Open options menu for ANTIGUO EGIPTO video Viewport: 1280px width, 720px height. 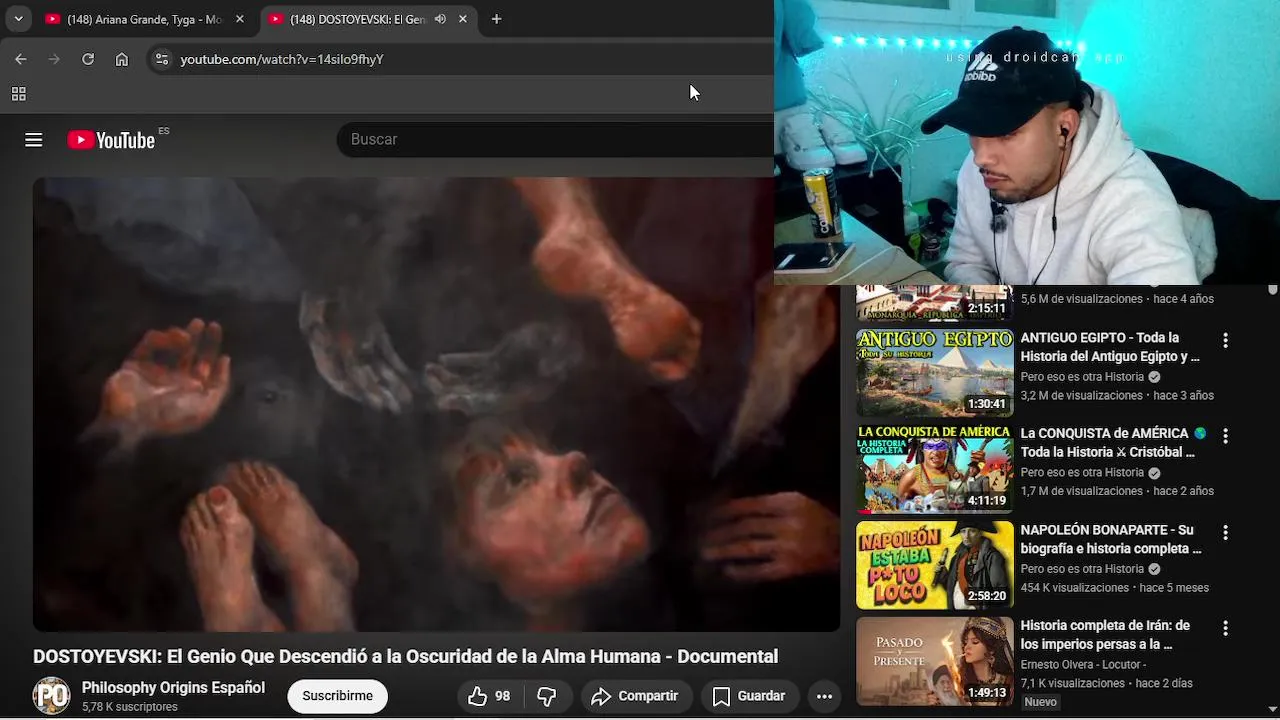click(1225, 340)
